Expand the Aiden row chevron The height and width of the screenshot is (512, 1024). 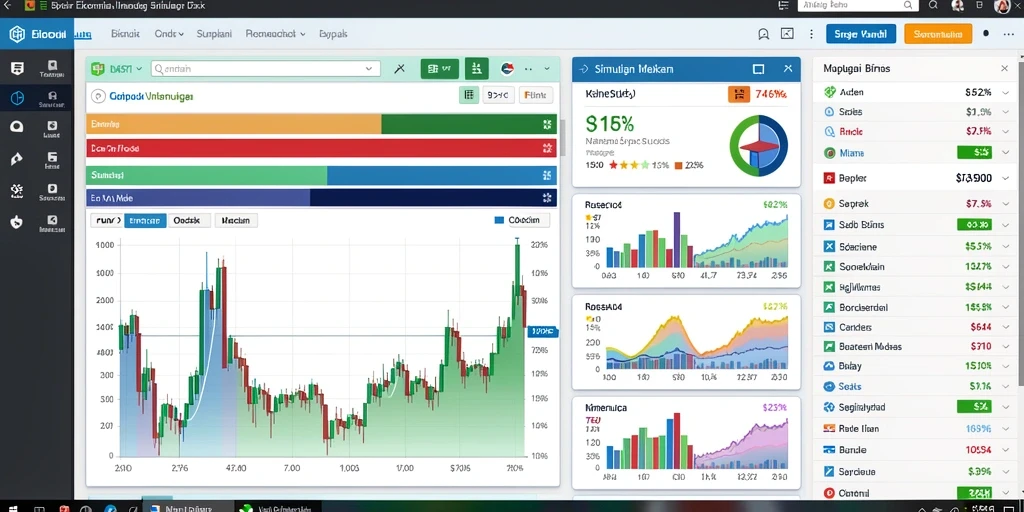pos(1005,93)
